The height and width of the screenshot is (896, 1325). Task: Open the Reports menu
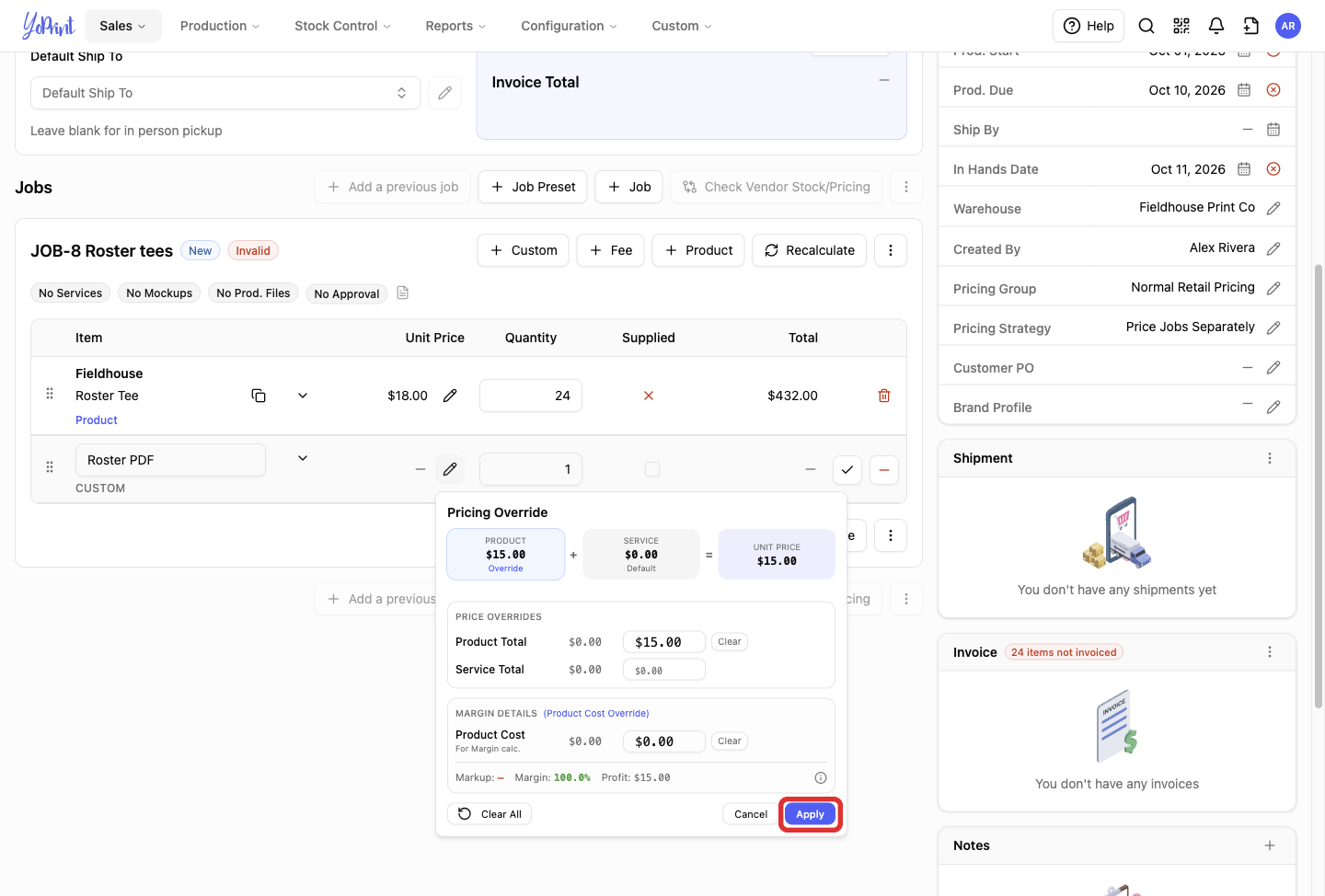[x=455, y=26]
